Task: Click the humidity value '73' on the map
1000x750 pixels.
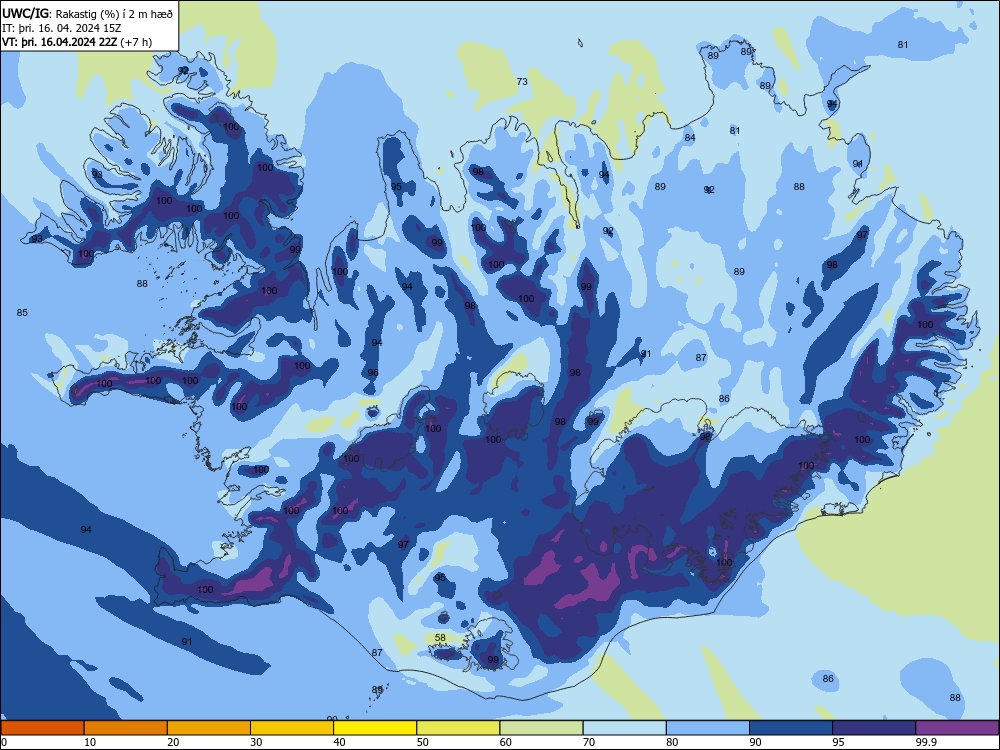Action: click(522, 82)
